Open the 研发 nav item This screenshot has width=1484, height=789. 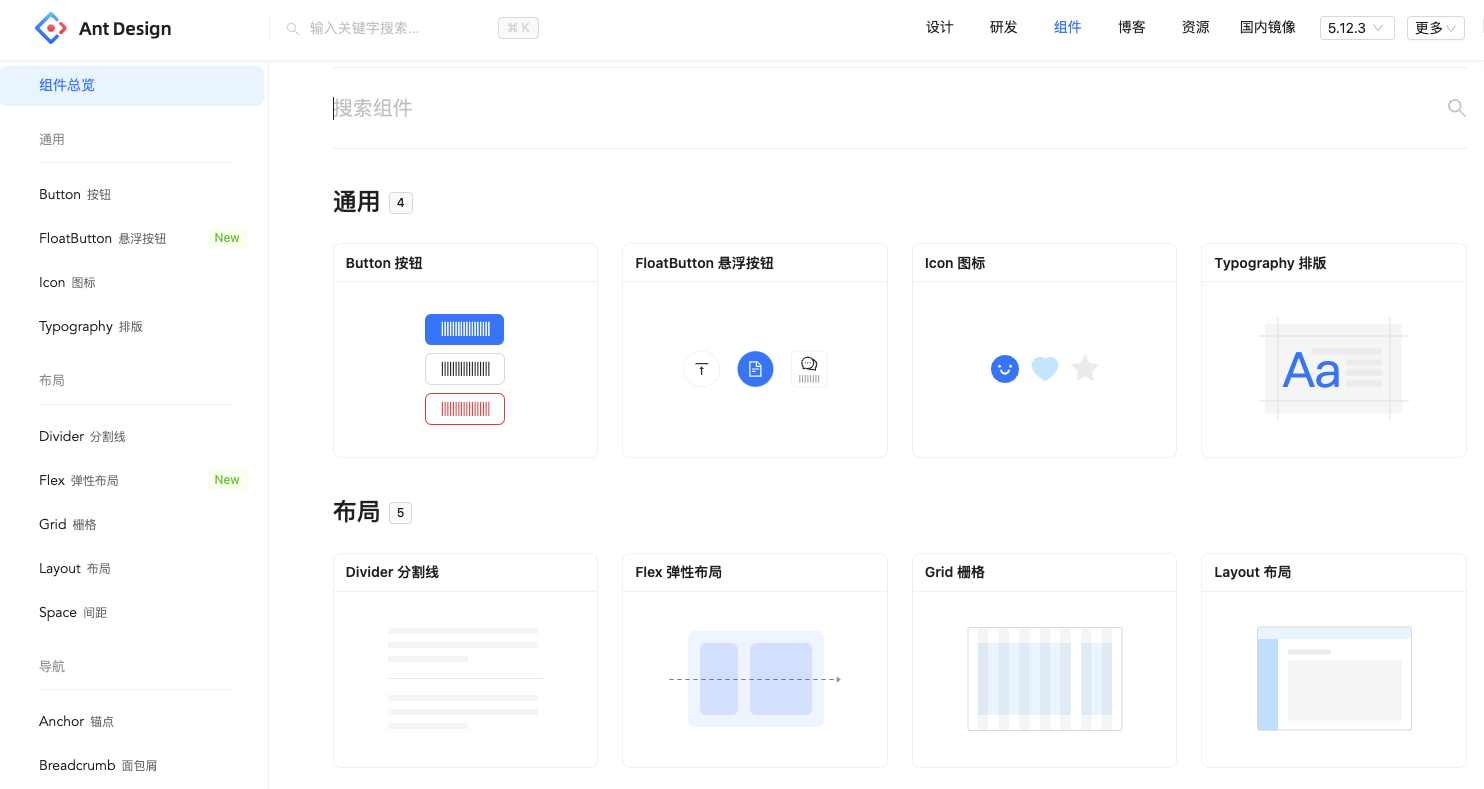coord(1004,28)
